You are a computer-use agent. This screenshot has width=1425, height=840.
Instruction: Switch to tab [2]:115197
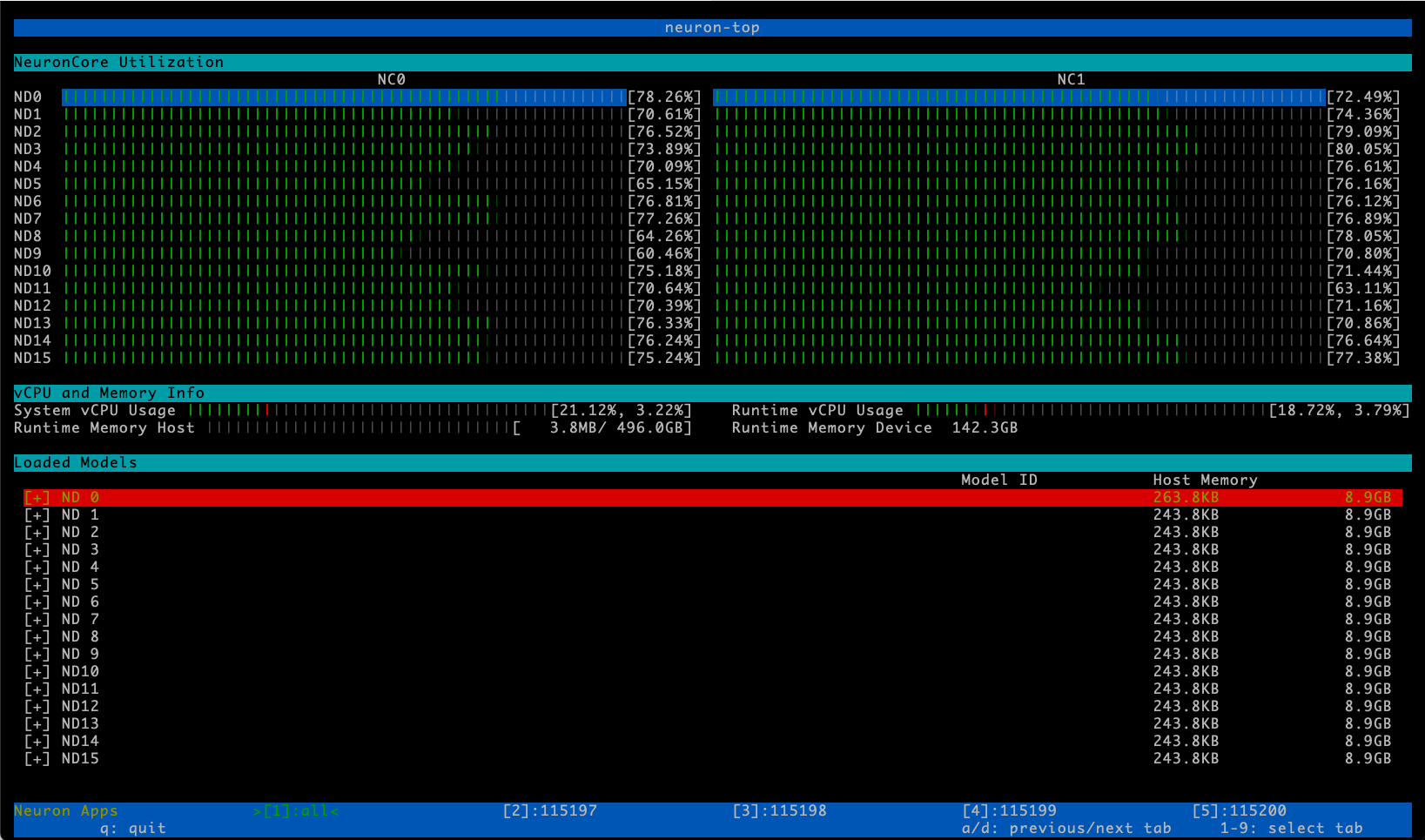coord(549,810)
